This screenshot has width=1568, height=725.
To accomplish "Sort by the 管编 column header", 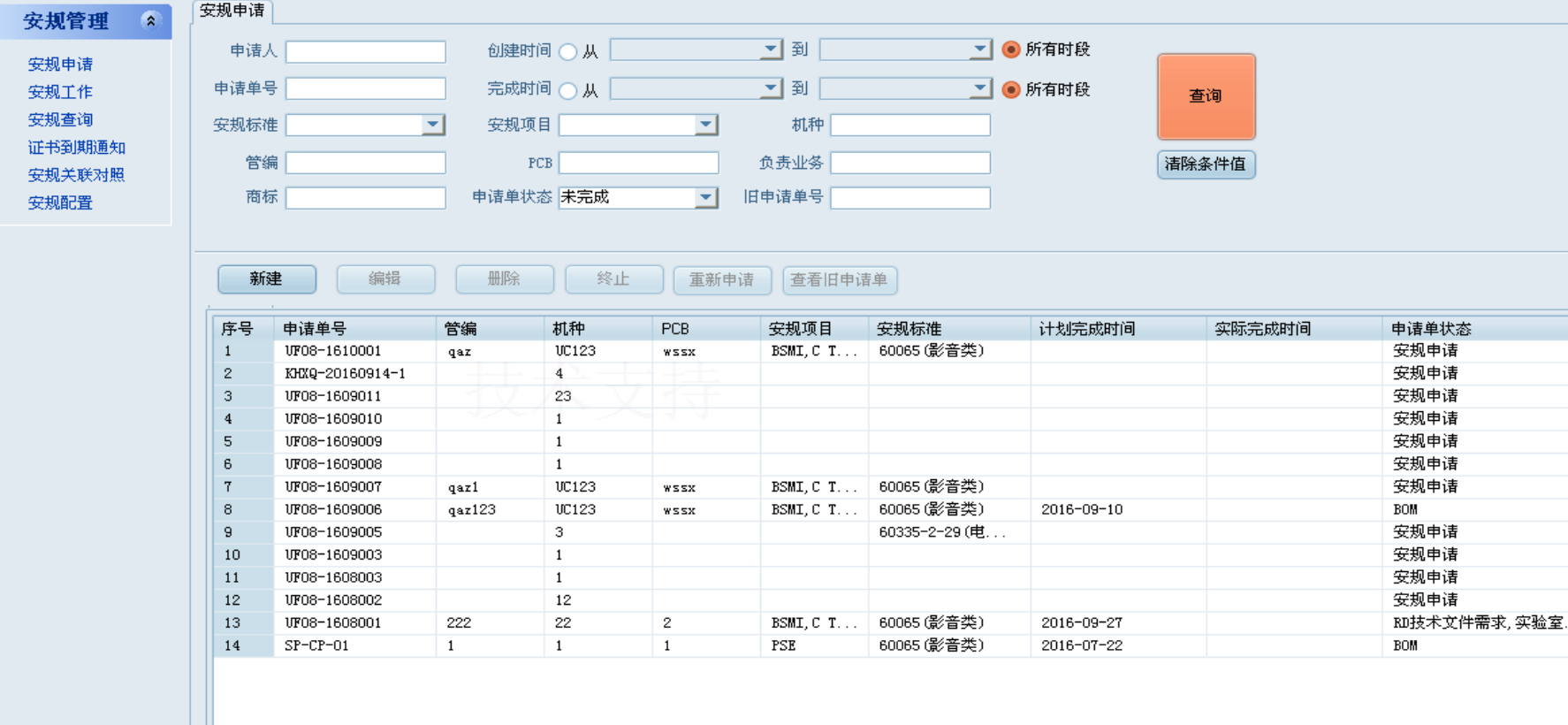I will 491,329.
